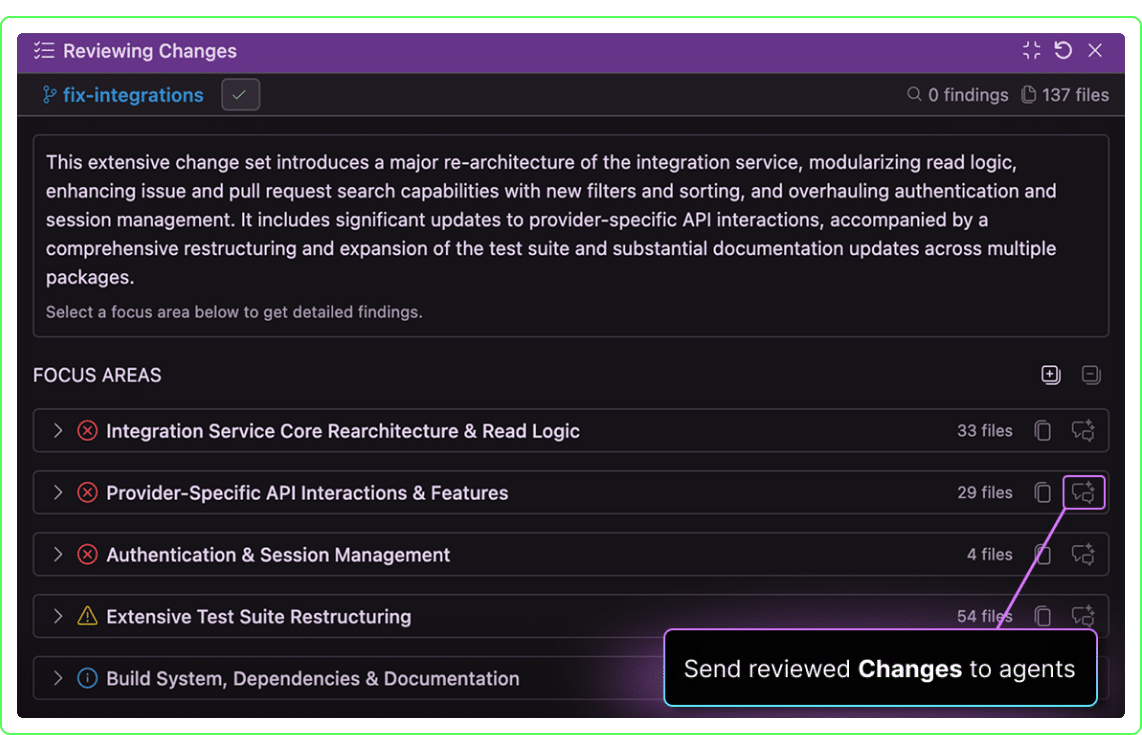Viewport: 1142px width, 735px height.
Task: Close the Reviewing Changes panel
Action: (1095, 50)
